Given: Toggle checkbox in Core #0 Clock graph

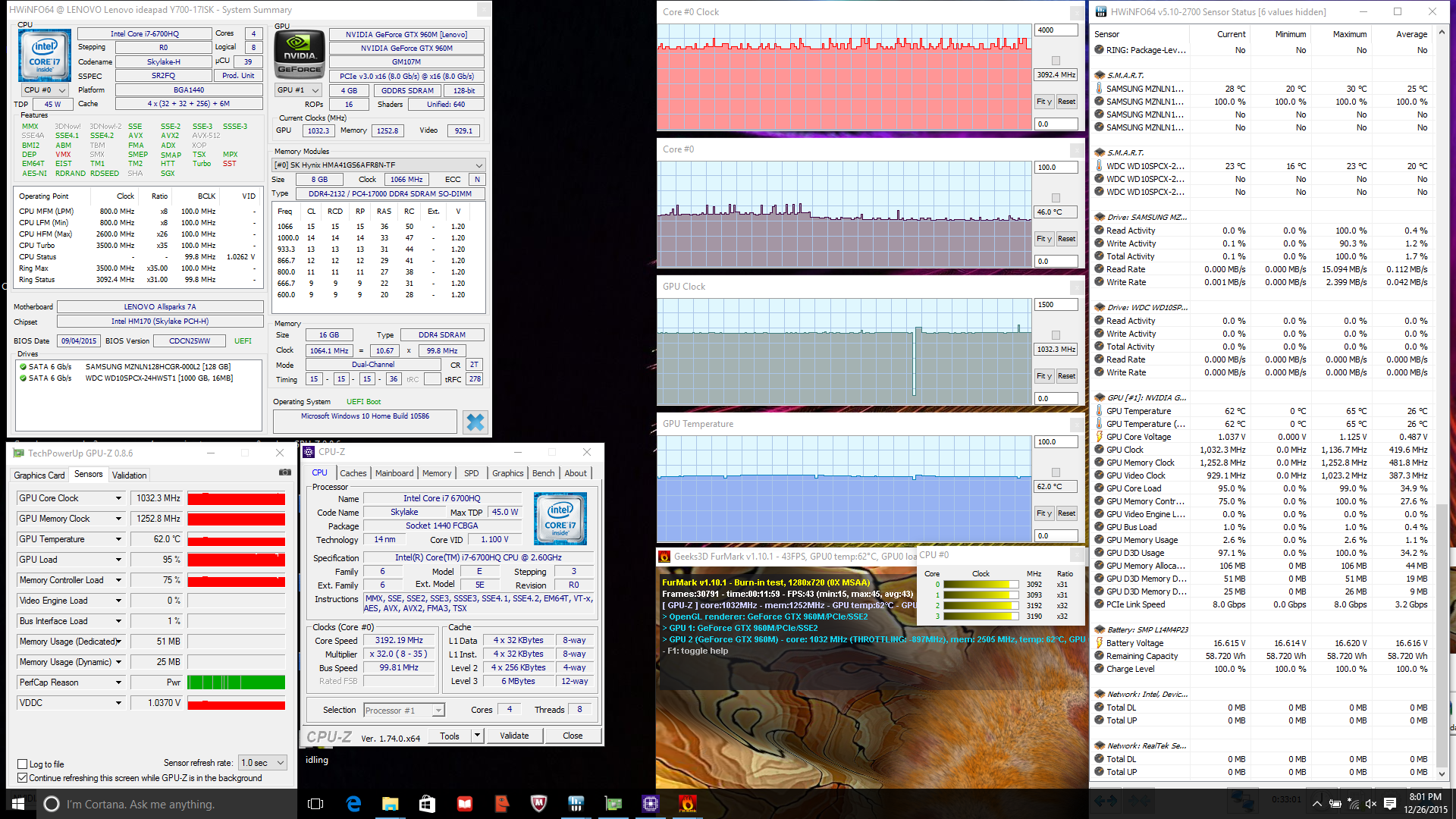Looking at the screenshot, I should 1056,61.
